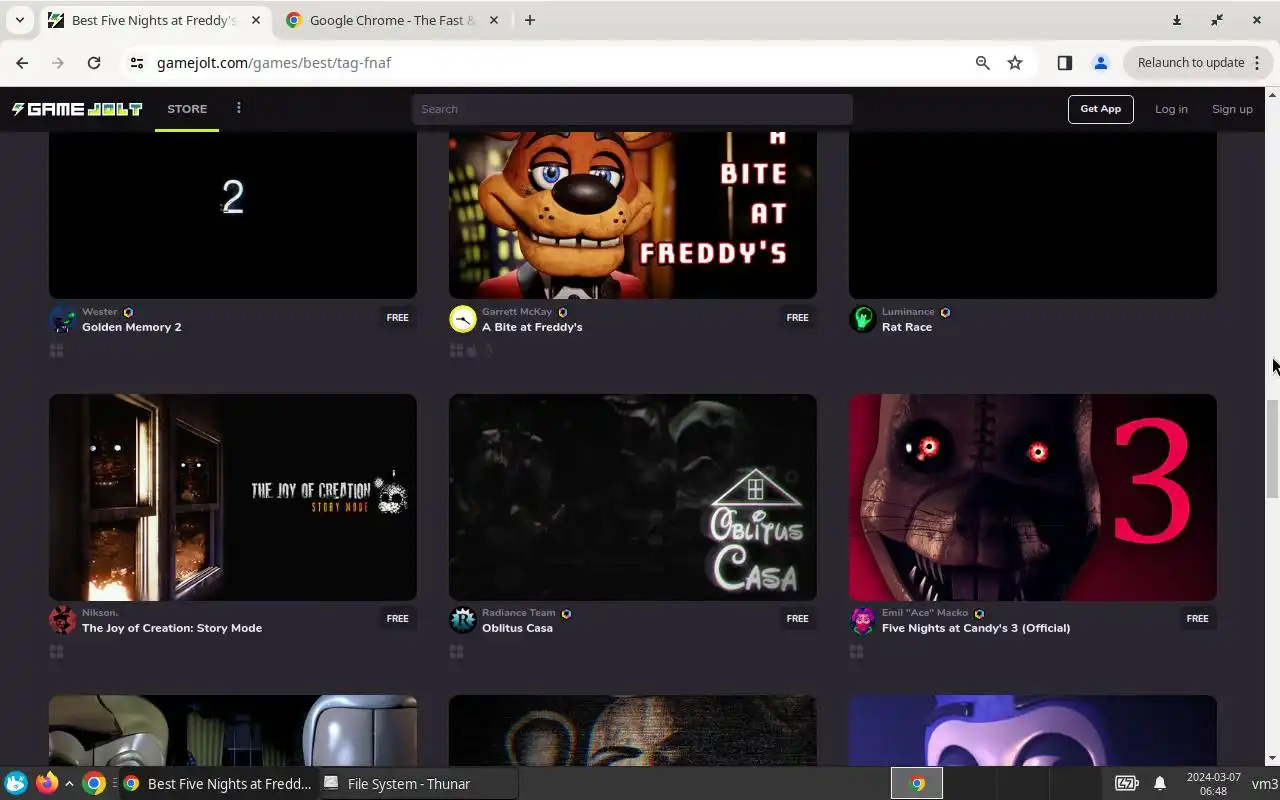
Task: Open the Chrome profile menu
Action: pyautogui.click(x=1101, y=62)
